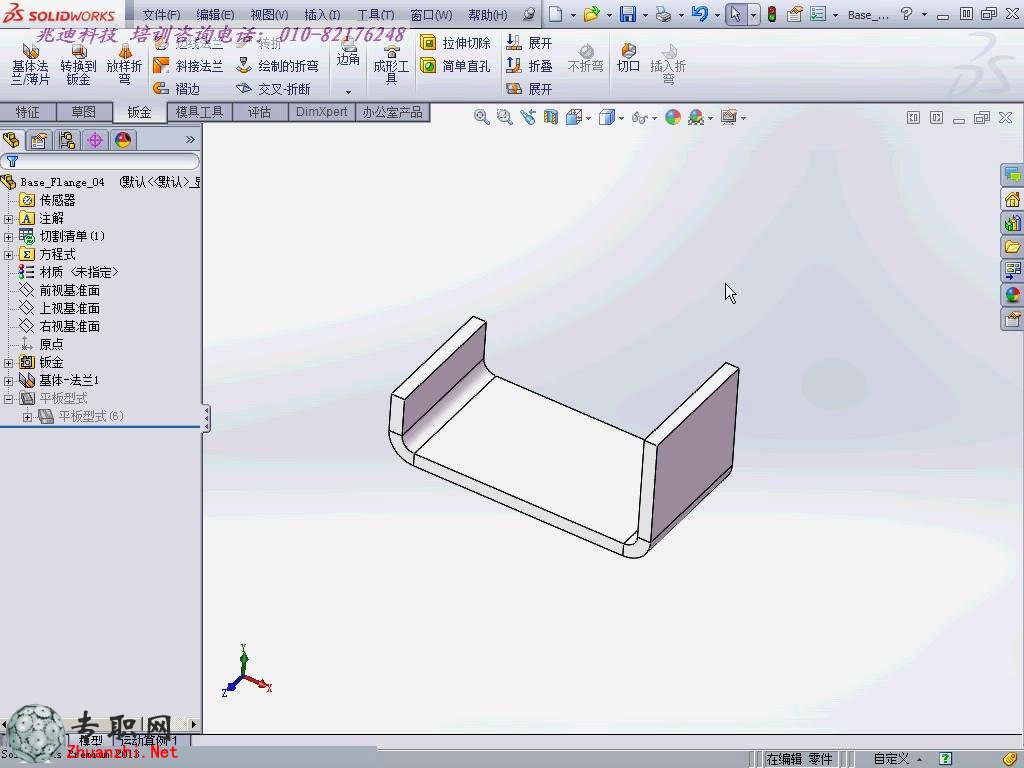1024x768 pixels.
Task: Click the Fold (折叠) tool
Action: point(529,65)
